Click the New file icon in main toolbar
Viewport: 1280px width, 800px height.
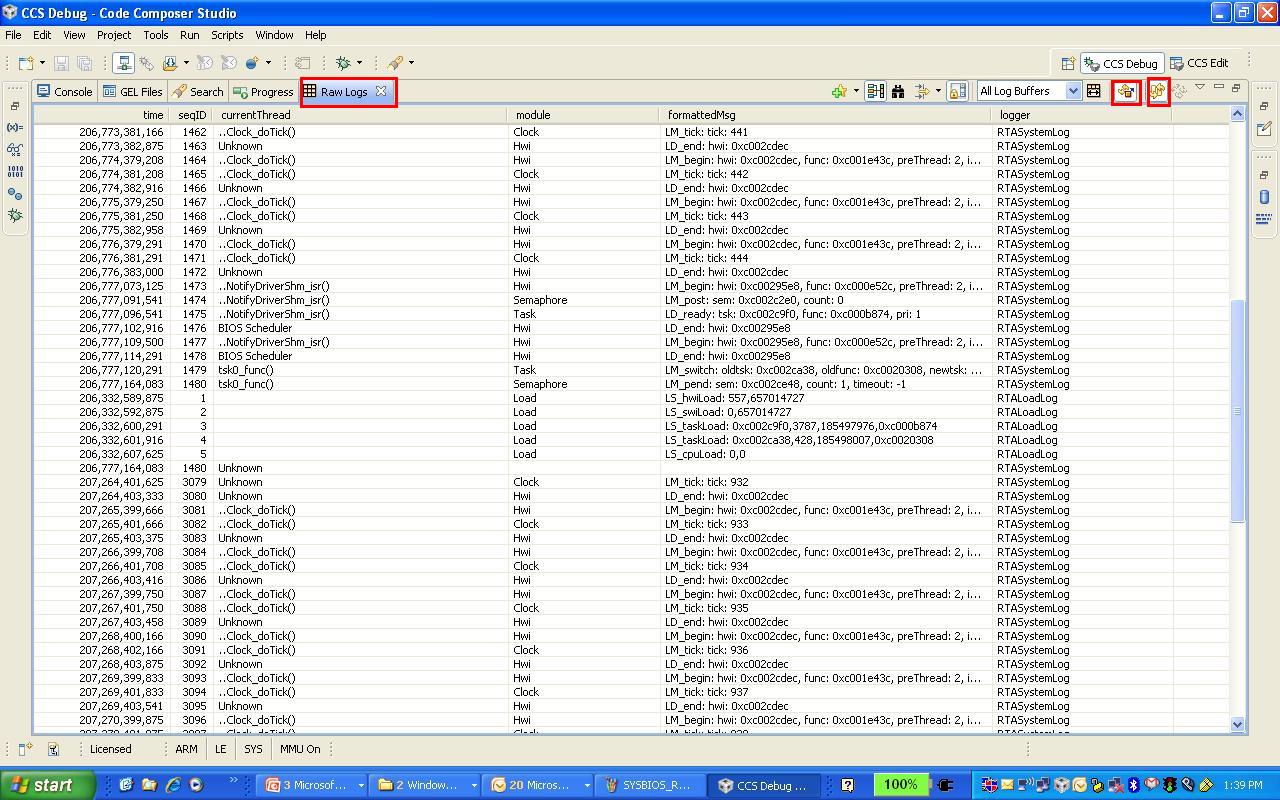26,63
